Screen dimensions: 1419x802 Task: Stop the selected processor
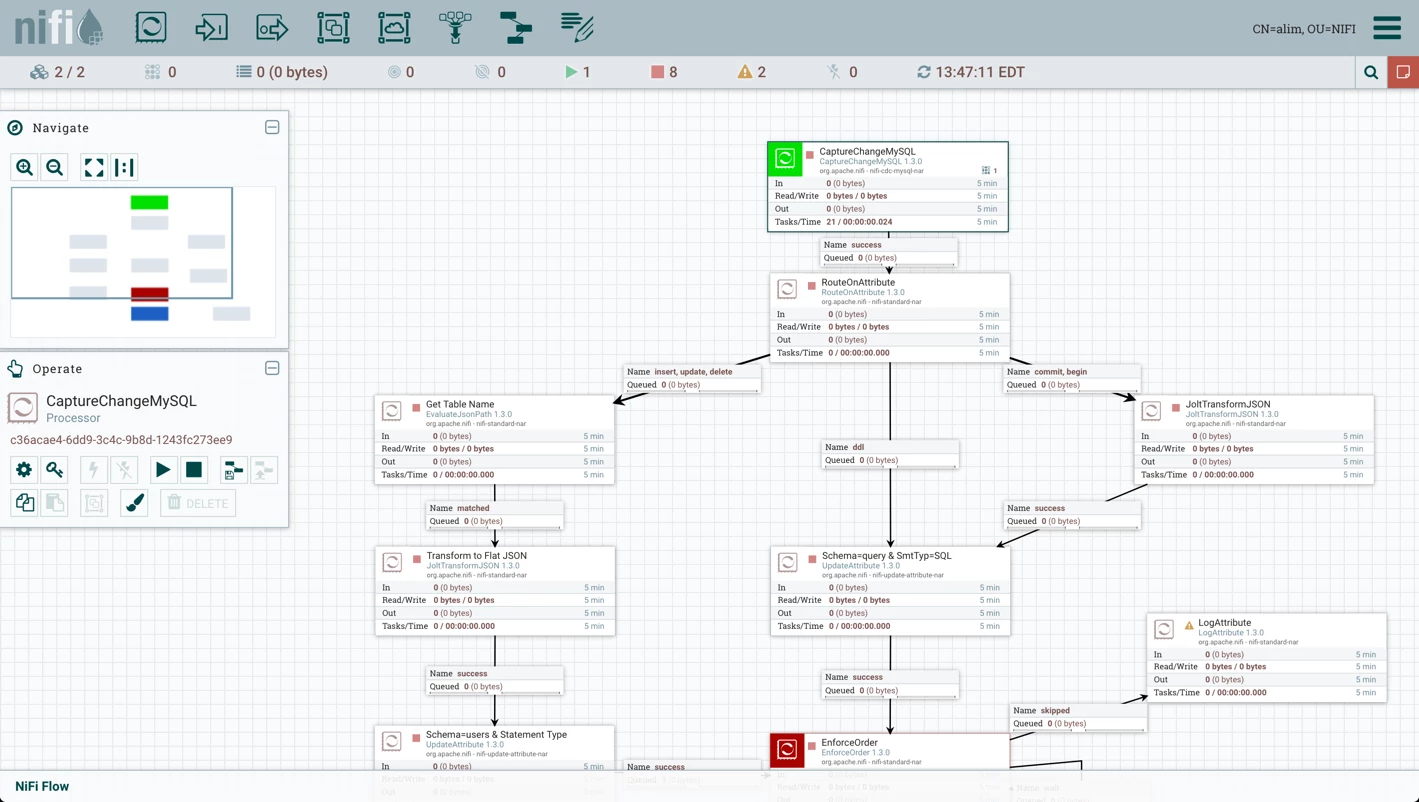coord(194,470)
